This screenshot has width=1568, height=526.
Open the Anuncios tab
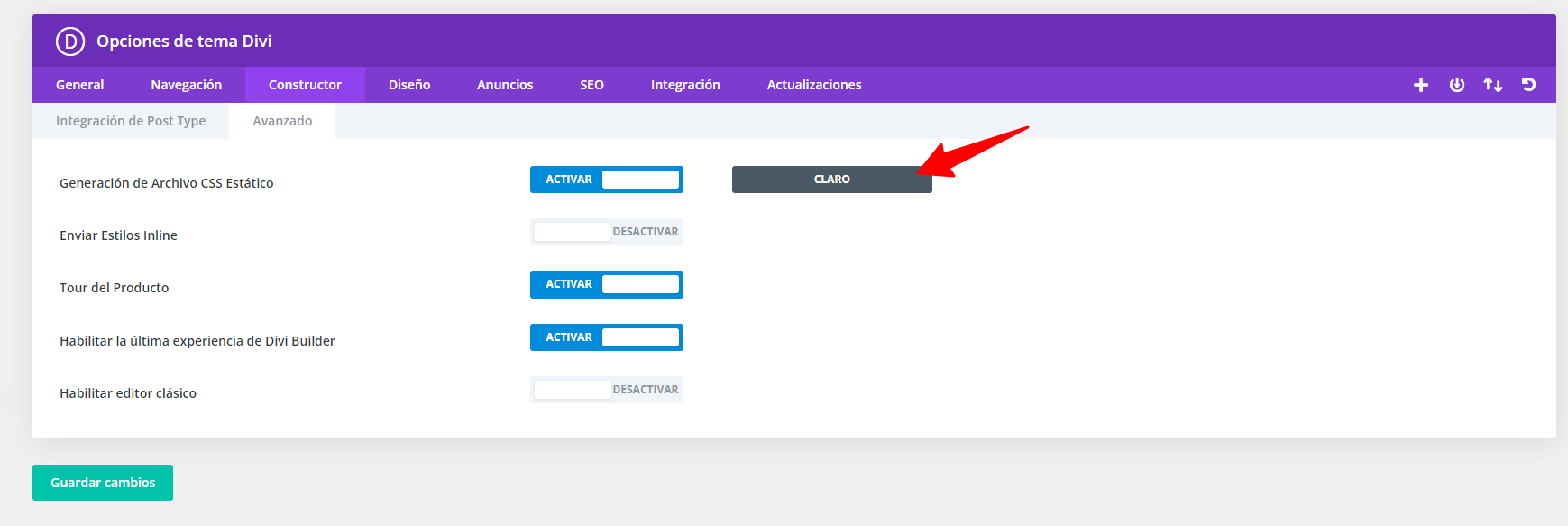click(x=505, y=85)
